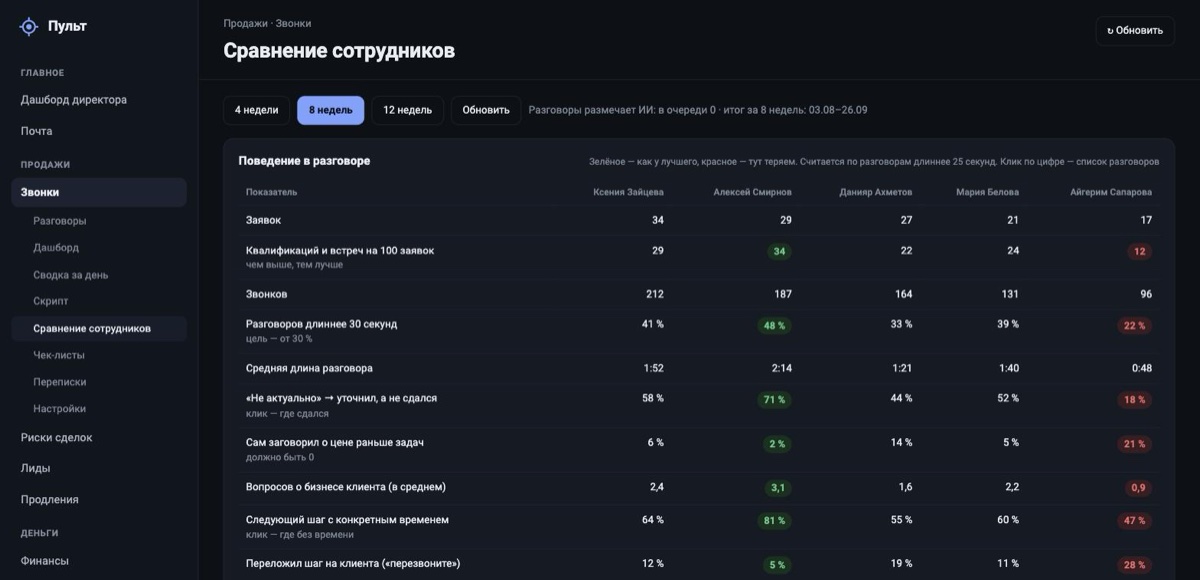The width and height of the screenshot is (1200, 580).
Task: Click column header Алексей Смирнов
Action: (x=753, y=192)
